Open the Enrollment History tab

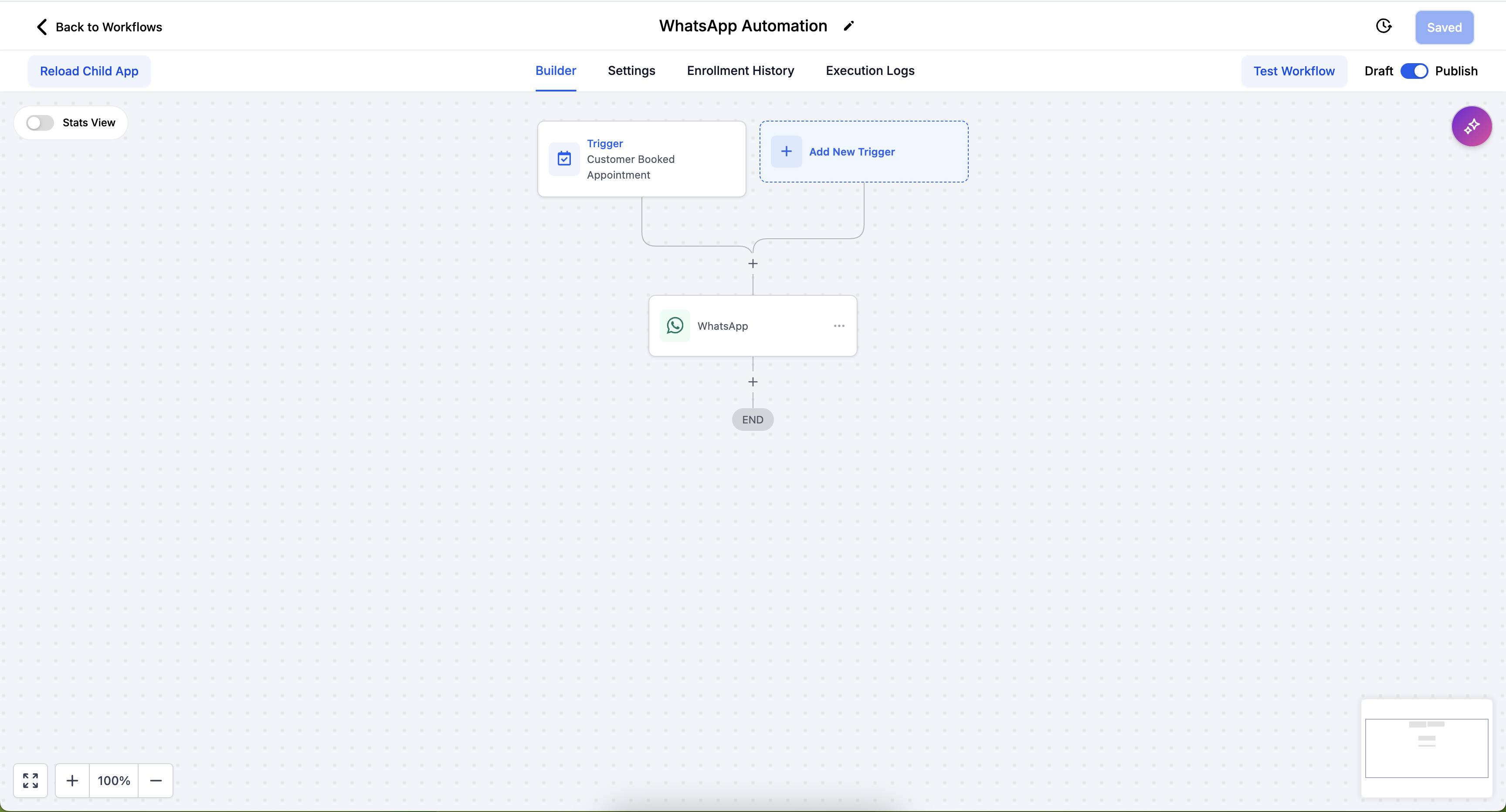pyautogui.click(x=740, y=71)
